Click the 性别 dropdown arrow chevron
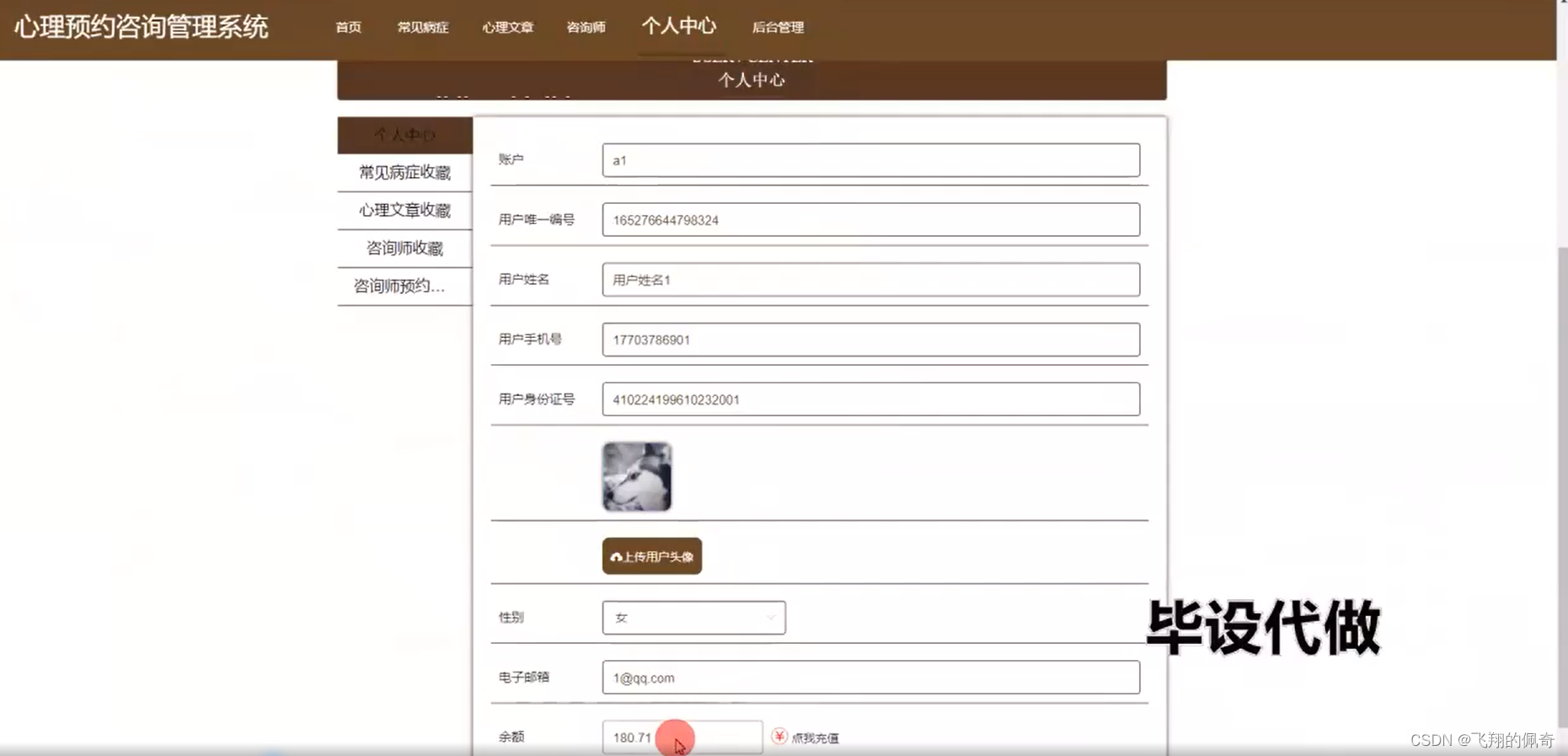Screen dimensions: 1568x756 pyautogui.click(x=770, y=618)
